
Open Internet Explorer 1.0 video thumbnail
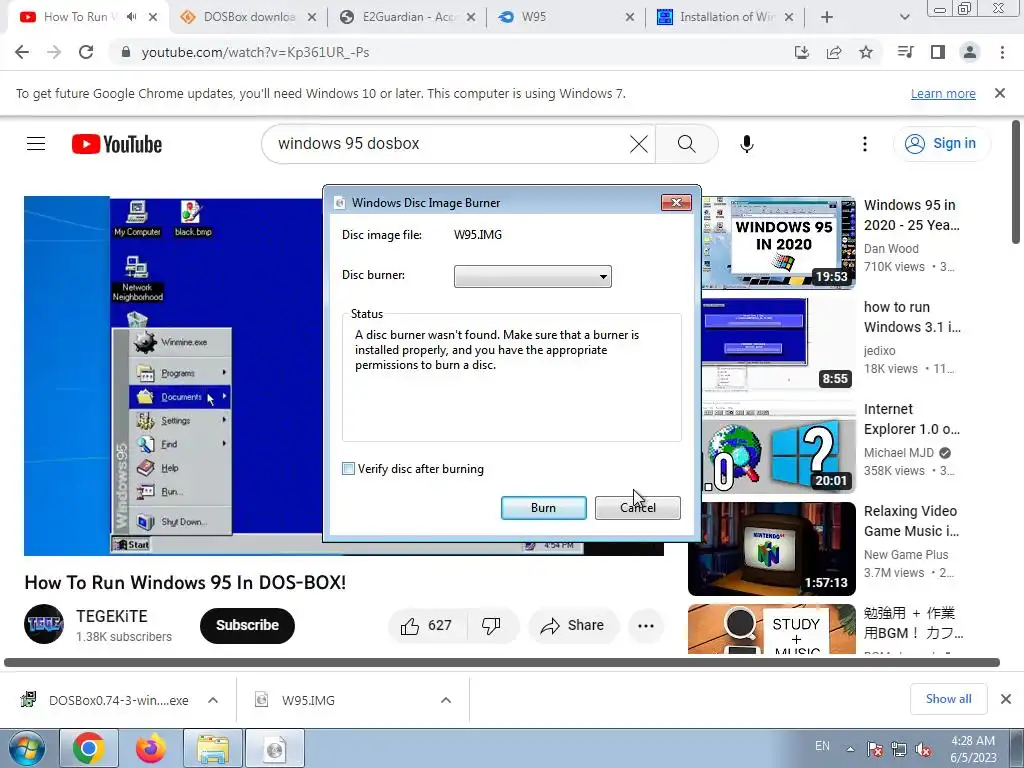[x=778, y=446]
